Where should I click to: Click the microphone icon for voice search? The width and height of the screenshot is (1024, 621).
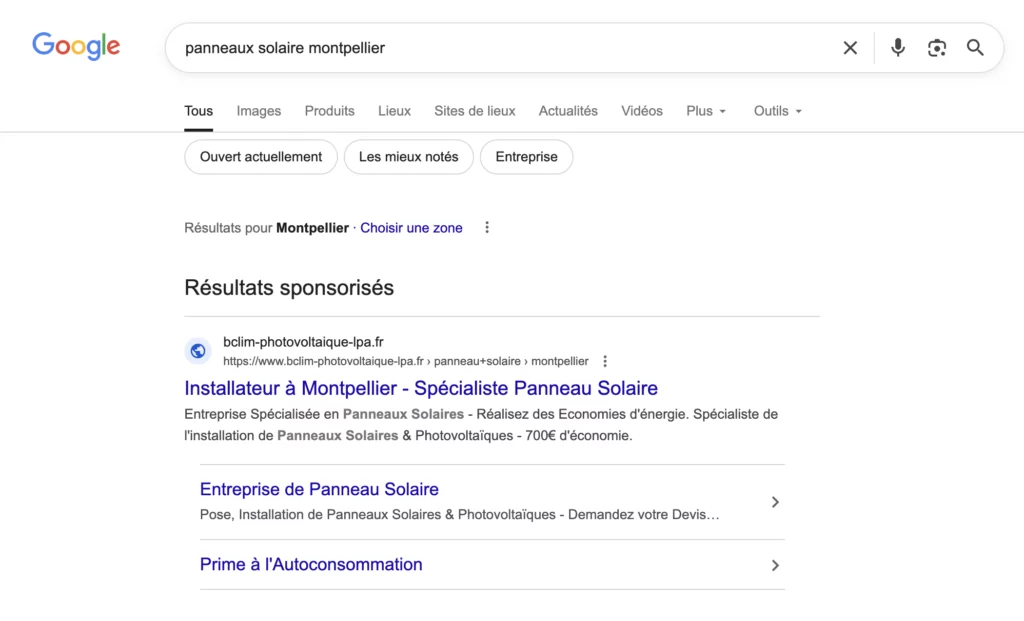(x=897, y=47)
